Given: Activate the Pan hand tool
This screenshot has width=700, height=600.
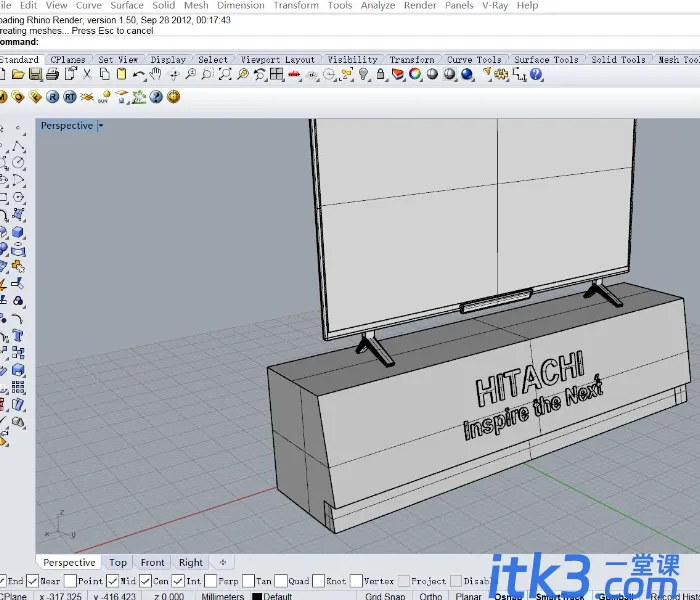Looking at the screenshot, I should 156,75.
